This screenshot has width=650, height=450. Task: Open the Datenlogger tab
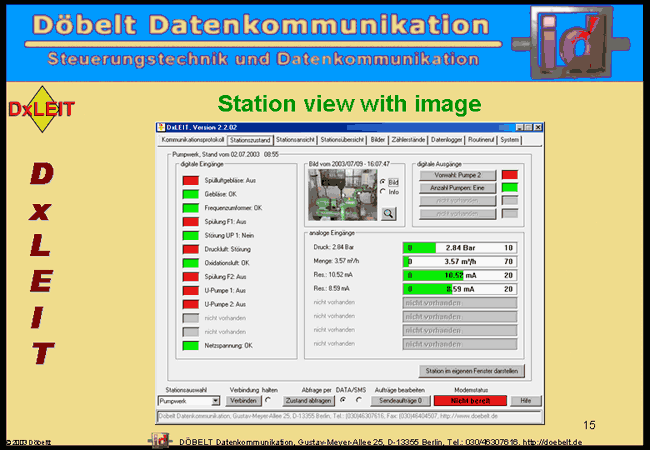446,140
